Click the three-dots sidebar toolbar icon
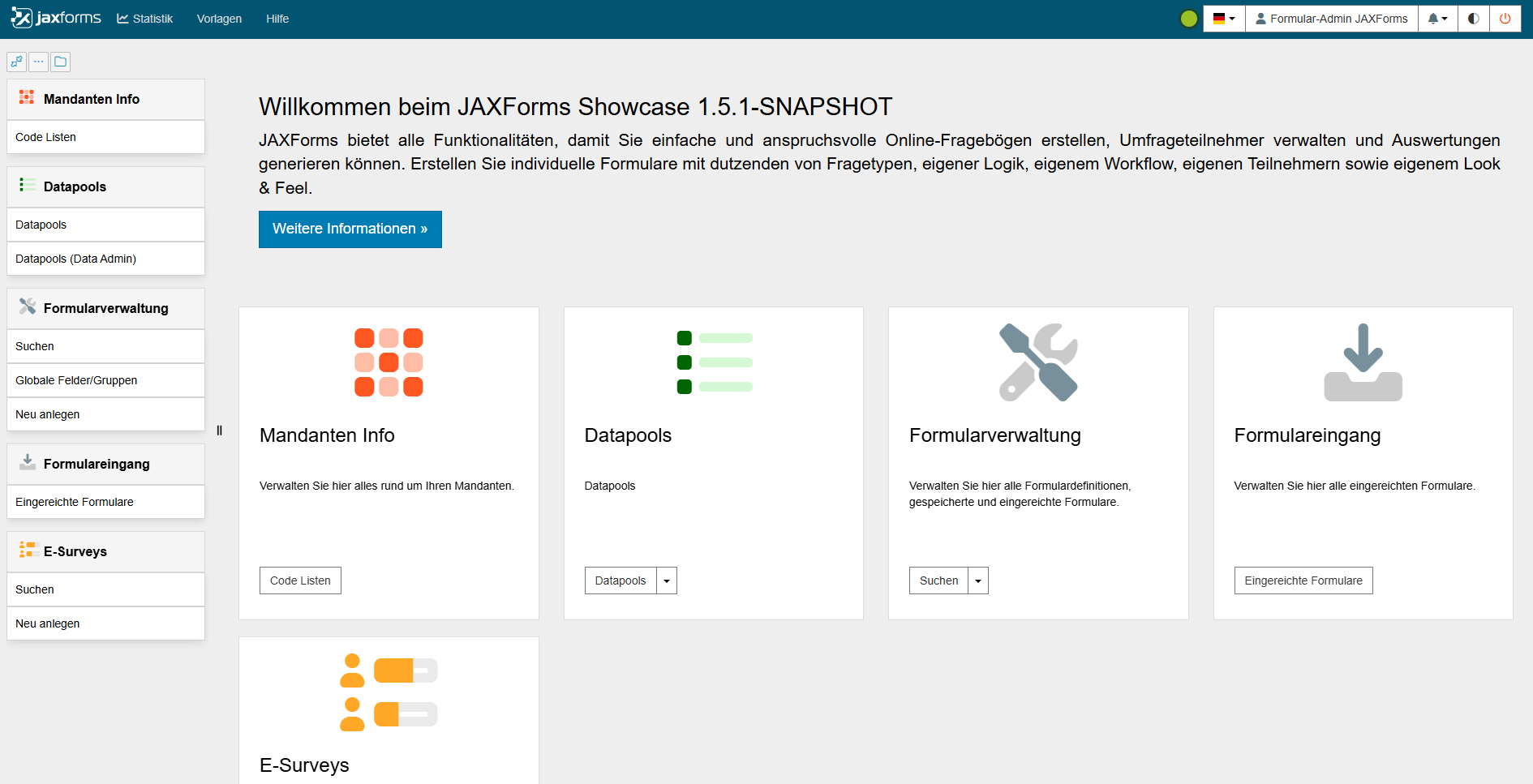Screen dimensions: 1533x784 click(x=38, y=62)
